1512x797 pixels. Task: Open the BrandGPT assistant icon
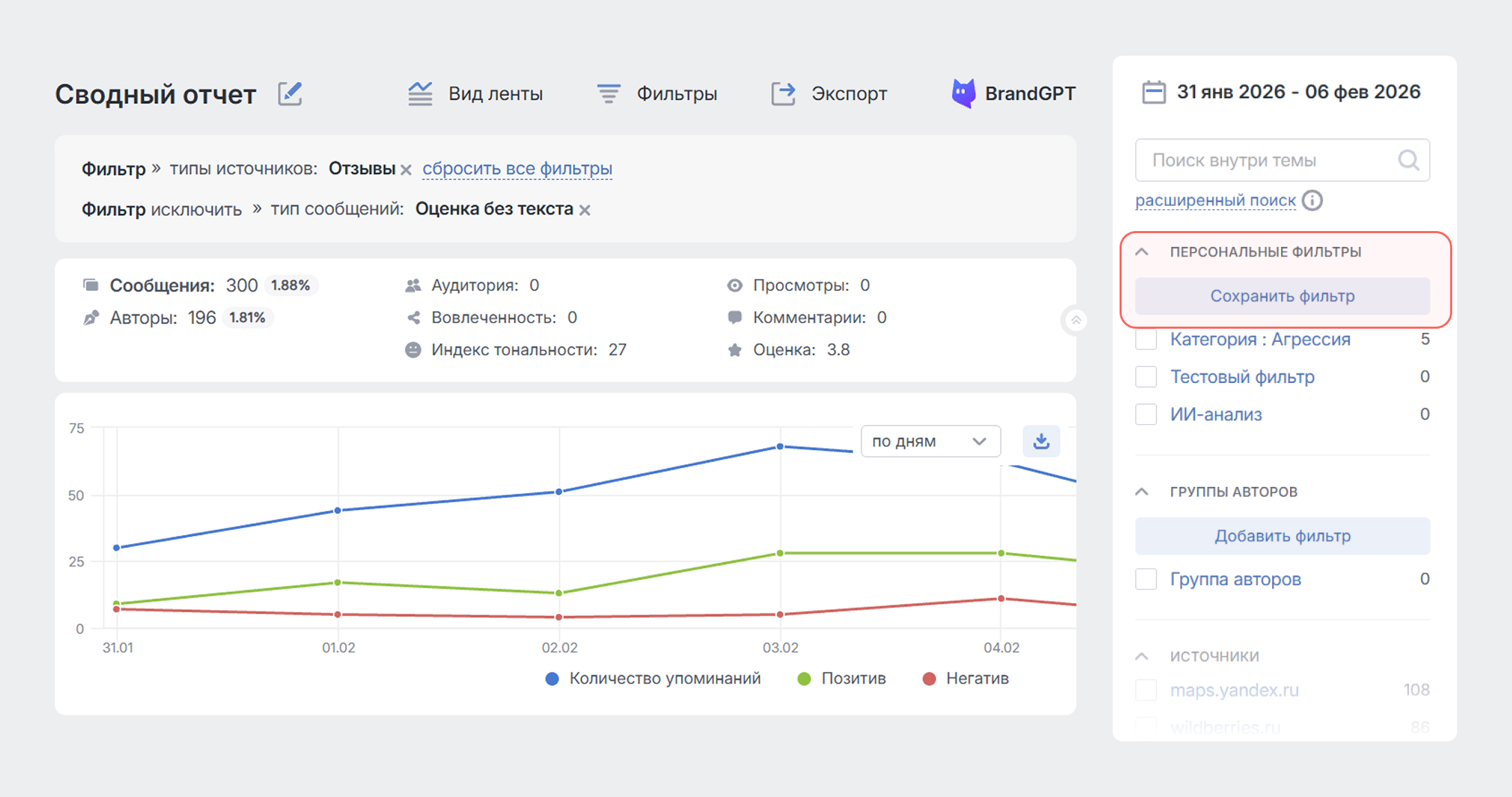click(963, 94)
